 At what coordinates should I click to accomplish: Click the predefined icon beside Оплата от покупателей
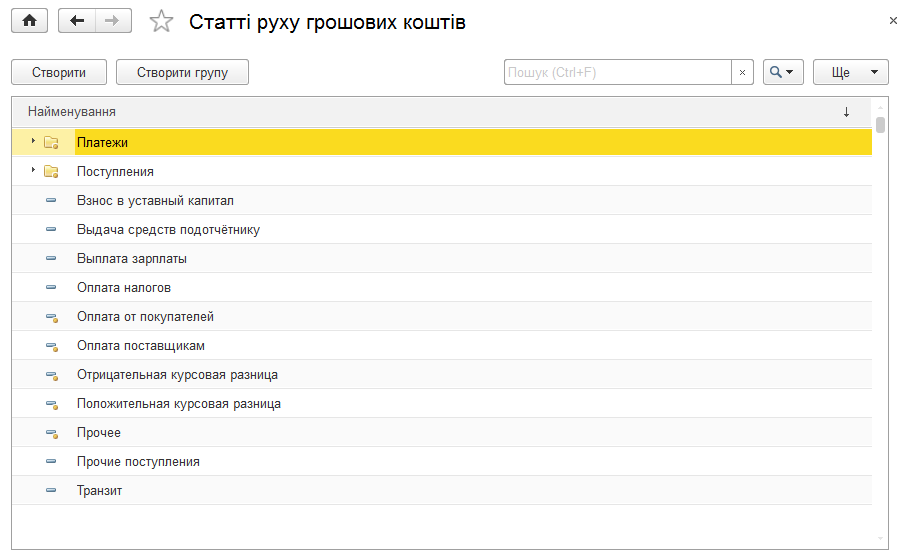pyautogui.click(x=52, y=317)
